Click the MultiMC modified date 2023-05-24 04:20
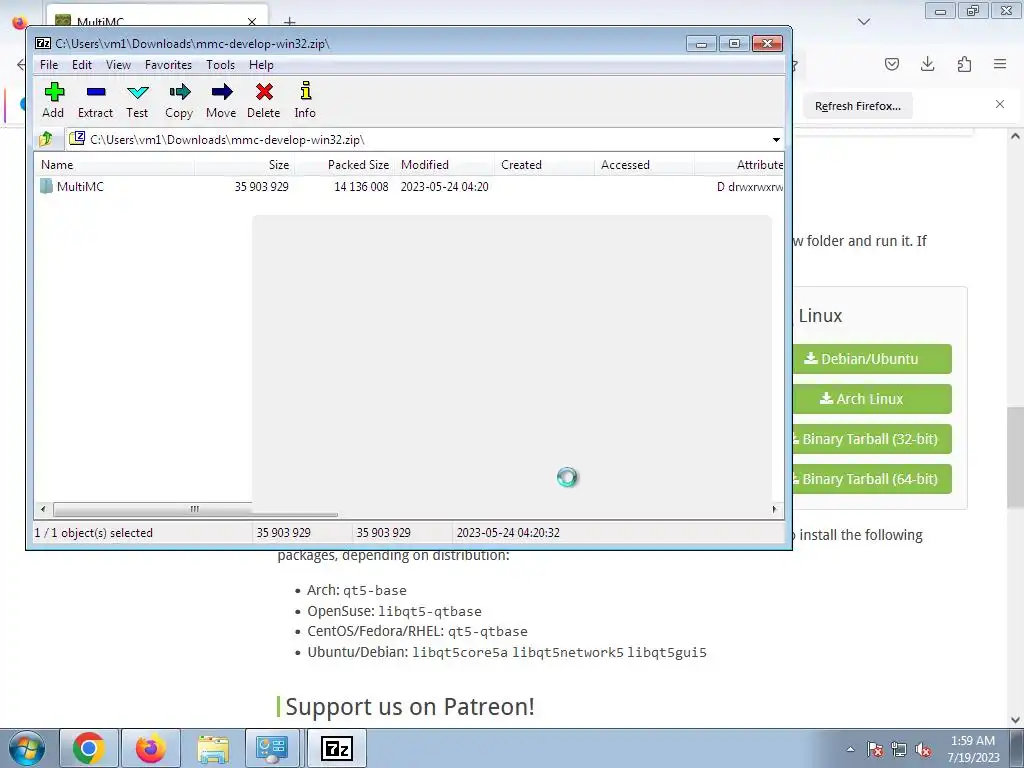Screen dimensions: 1024x768 445,187
